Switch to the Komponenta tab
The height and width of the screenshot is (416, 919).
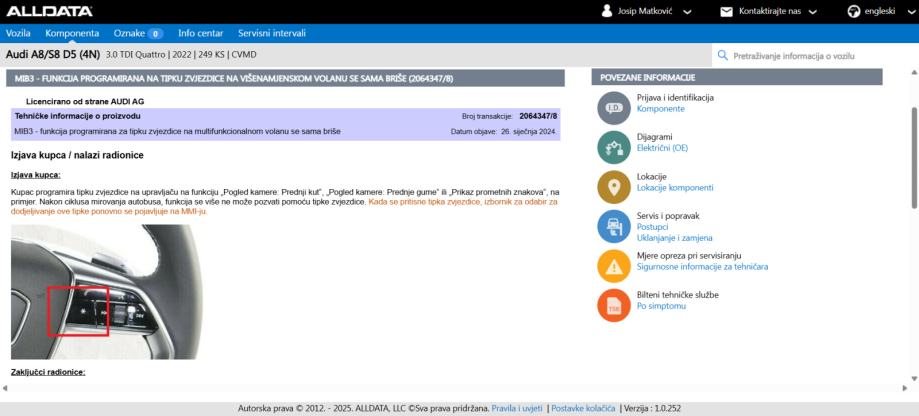point(72,33)
